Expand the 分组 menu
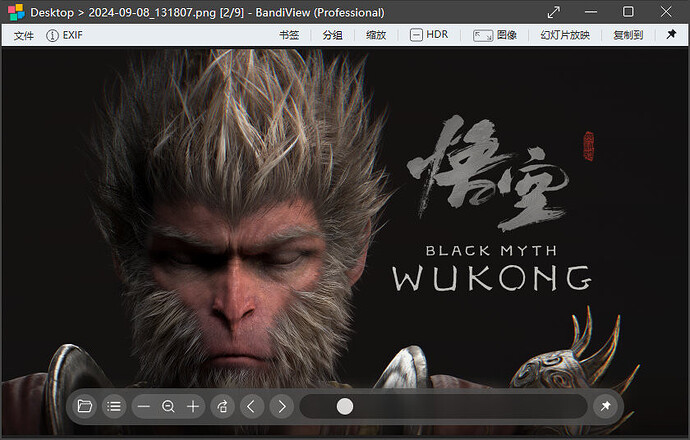 coord(333,34)
